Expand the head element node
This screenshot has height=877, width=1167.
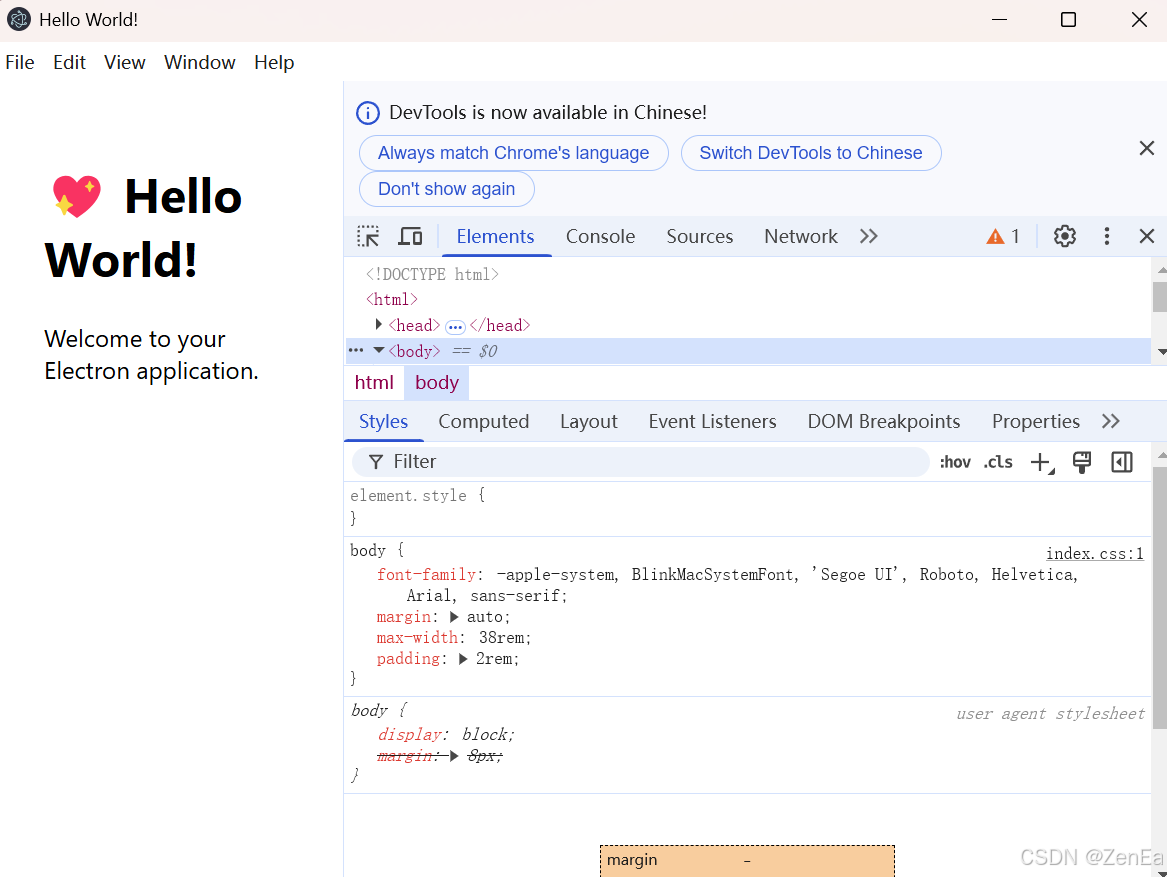[x=379, y=325]
